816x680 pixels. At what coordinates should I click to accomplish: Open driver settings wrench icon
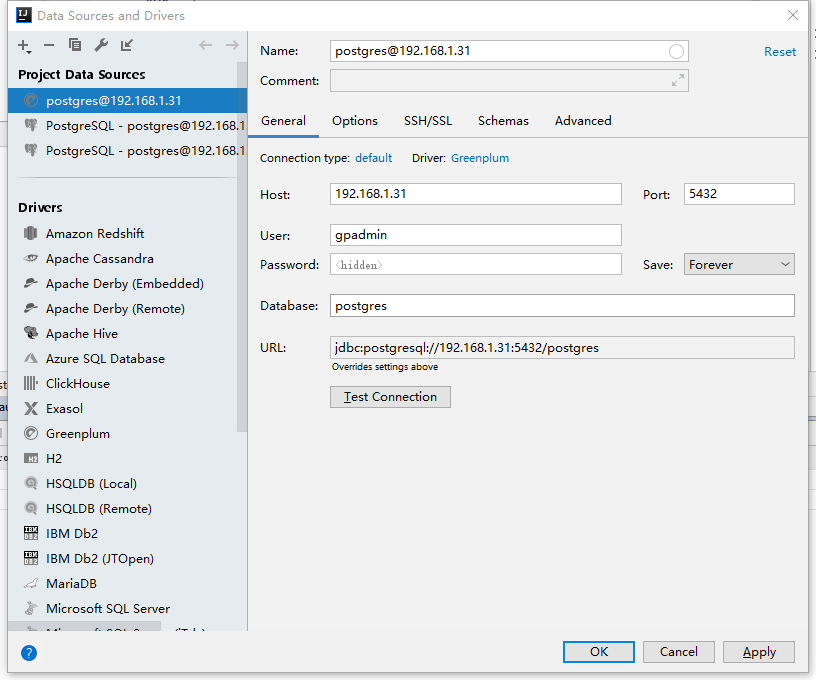click(101, 45)
